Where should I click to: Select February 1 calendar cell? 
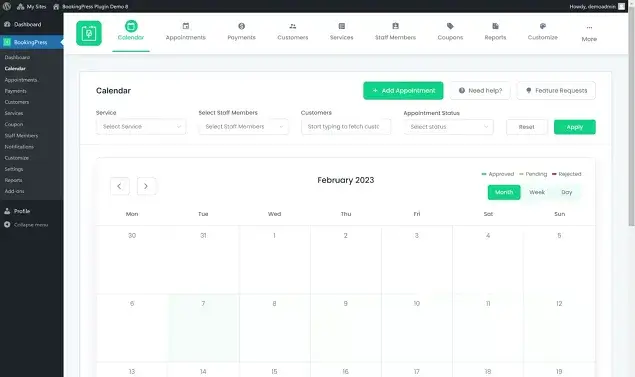point(275,260)
